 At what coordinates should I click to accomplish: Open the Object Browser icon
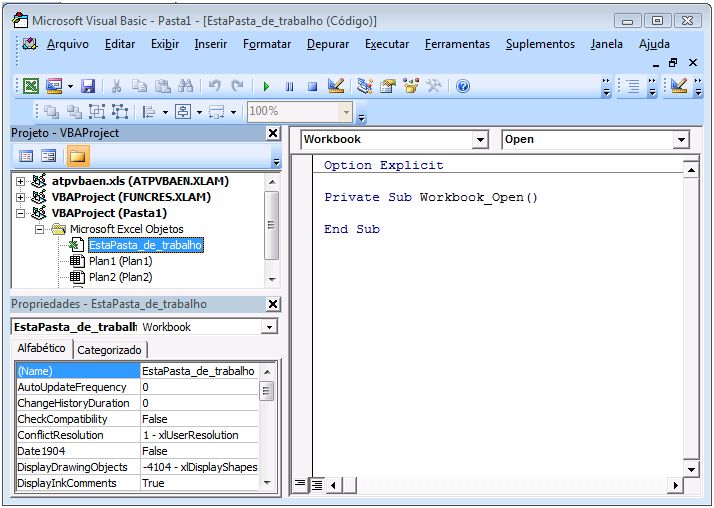coord(411,86)
